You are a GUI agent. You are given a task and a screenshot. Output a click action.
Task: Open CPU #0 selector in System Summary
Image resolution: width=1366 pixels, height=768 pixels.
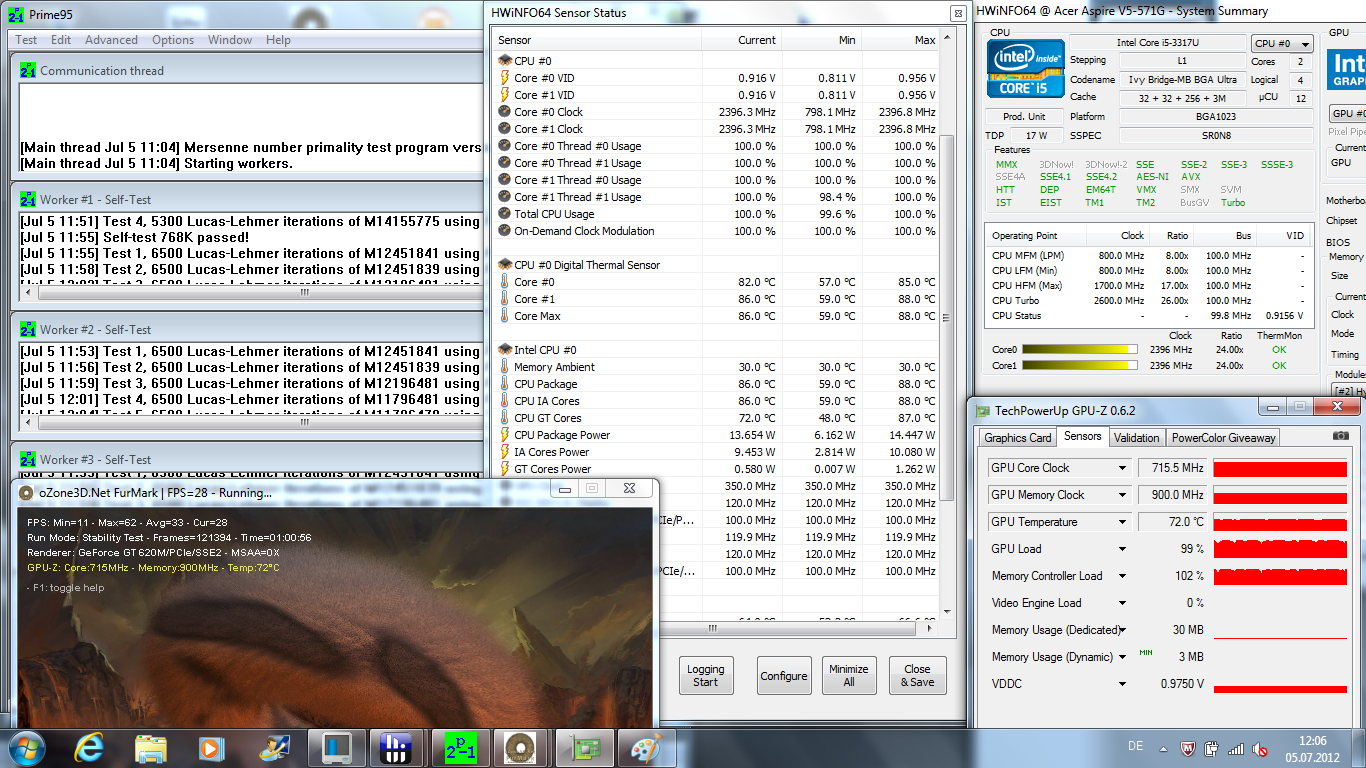tap(1282, 44)
